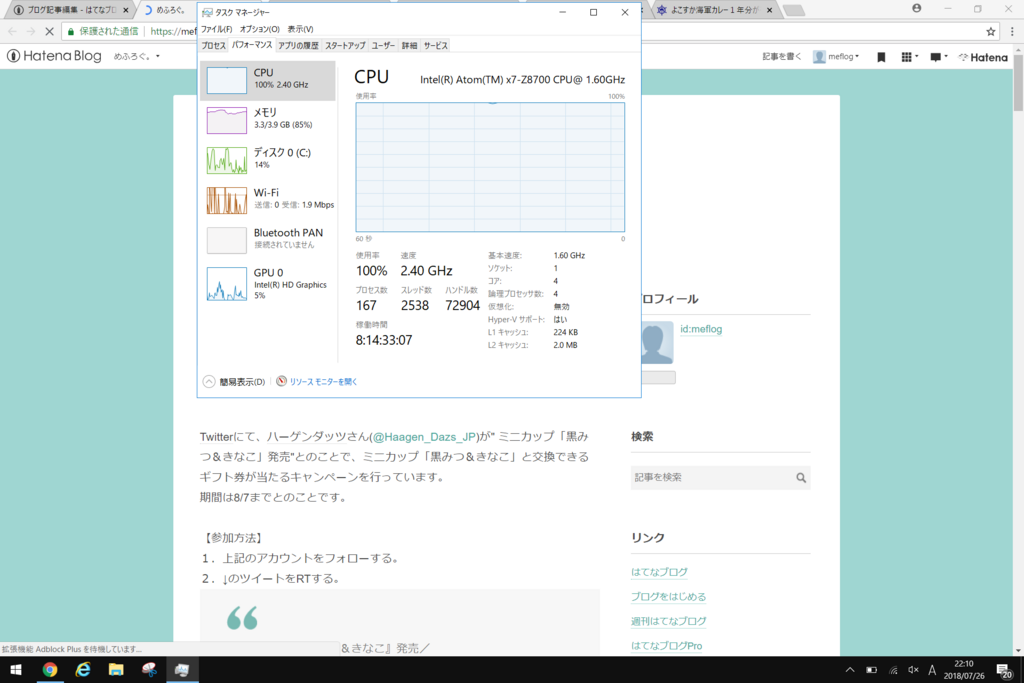This screenshot has width=1024, height=683.
Task: Open Internet Explorer from the taskbar
Action: [83, 670]
